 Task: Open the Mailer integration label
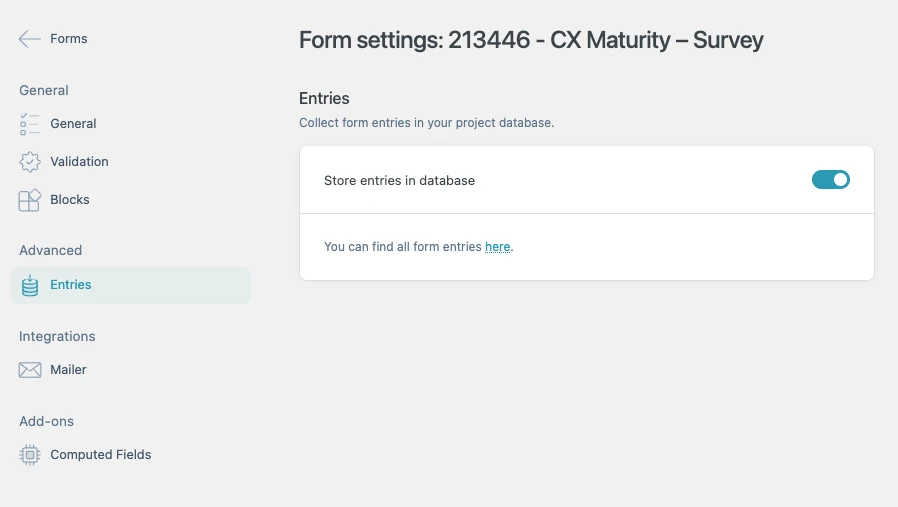point(68,370)
